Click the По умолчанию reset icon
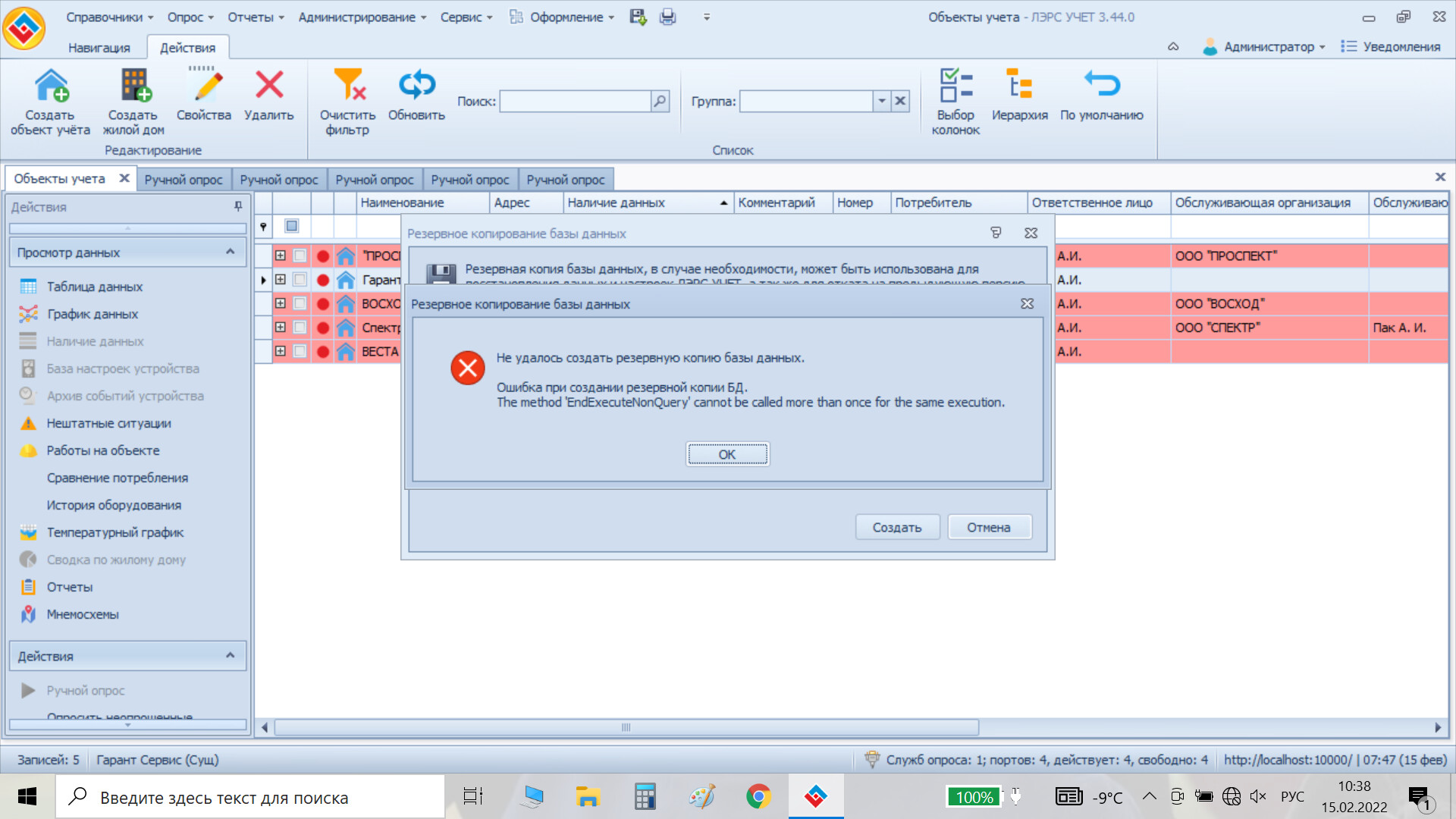This screenshot has width=1456, height=819. pos(1102,85)
